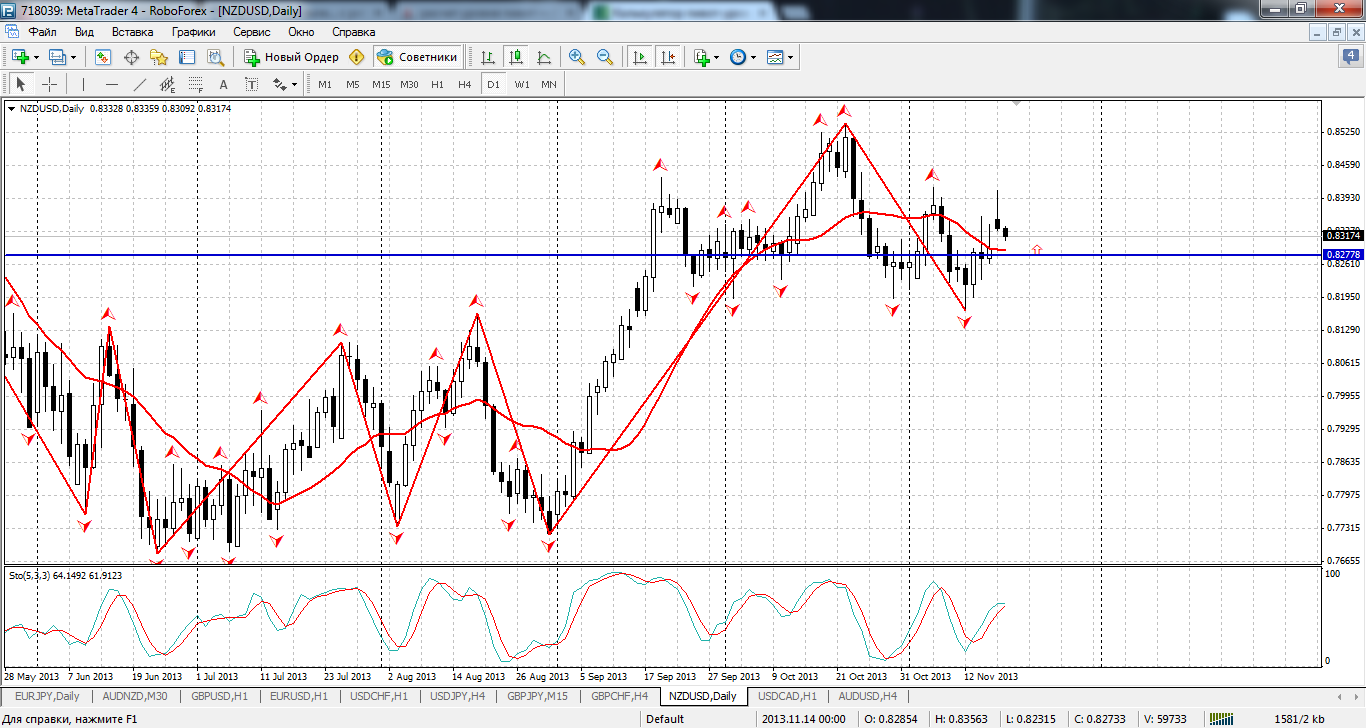1366x728 pixels.
Task: Open the periodicity clock dropdown
Action: coord(753,57)
